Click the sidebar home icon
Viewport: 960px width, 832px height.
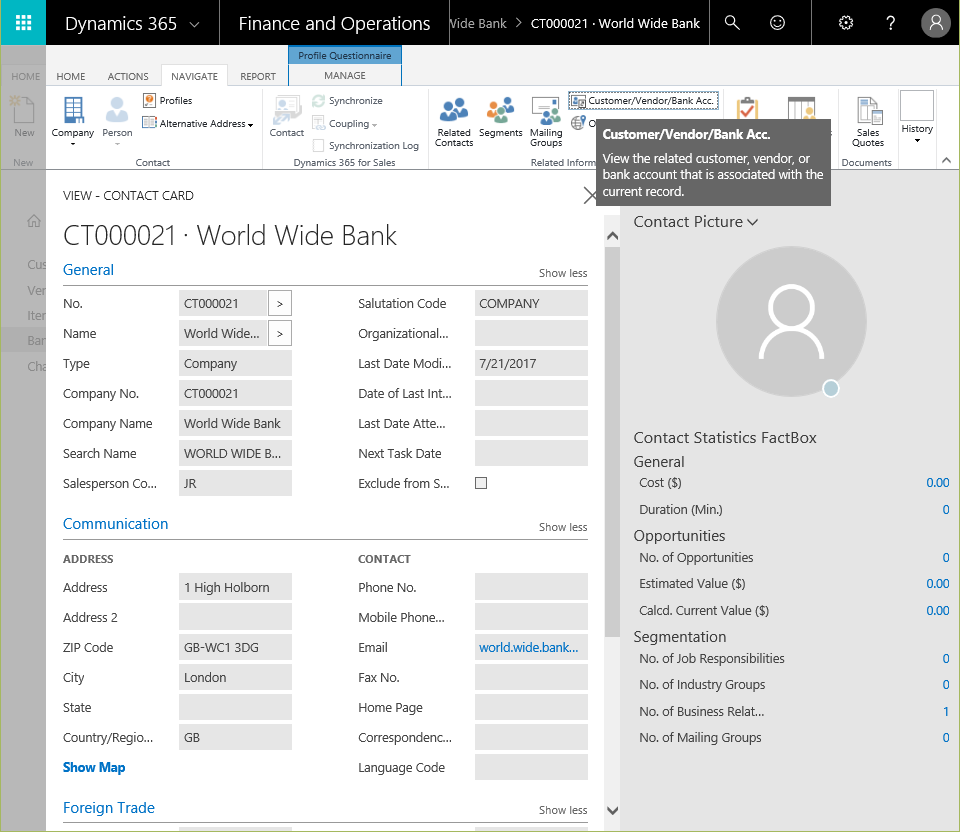point(34,221)
